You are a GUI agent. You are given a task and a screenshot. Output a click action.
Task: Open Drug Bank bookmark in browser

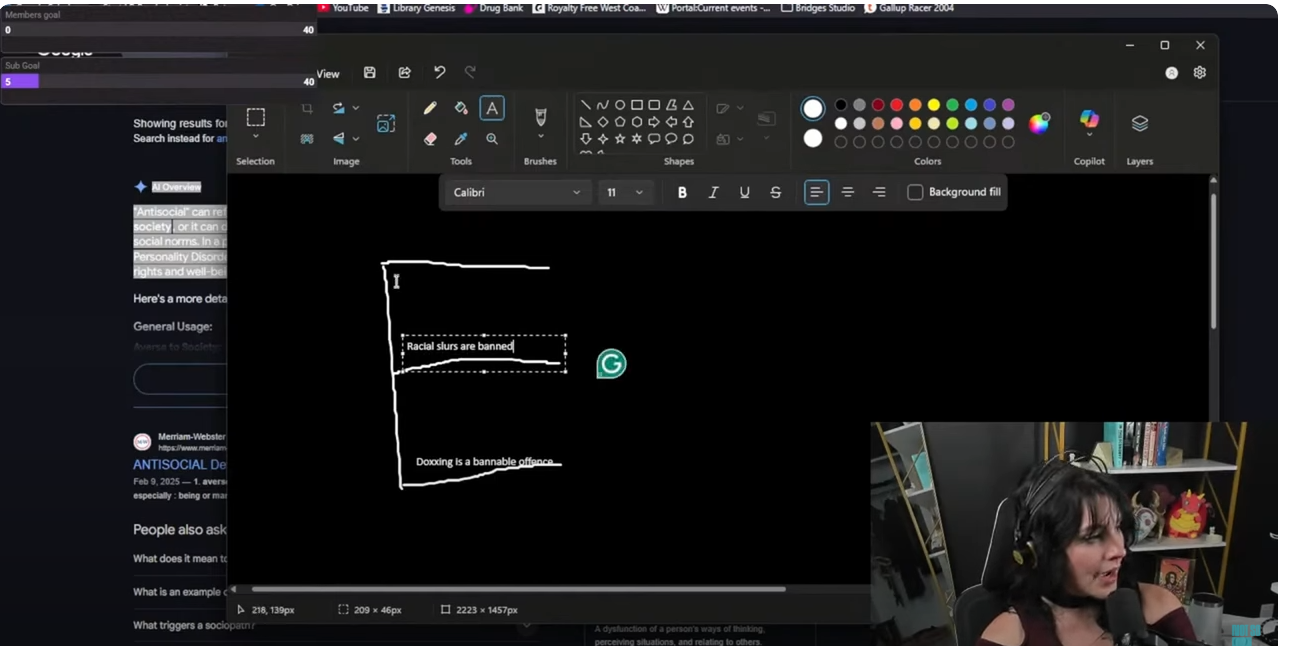tap(493, 8)
